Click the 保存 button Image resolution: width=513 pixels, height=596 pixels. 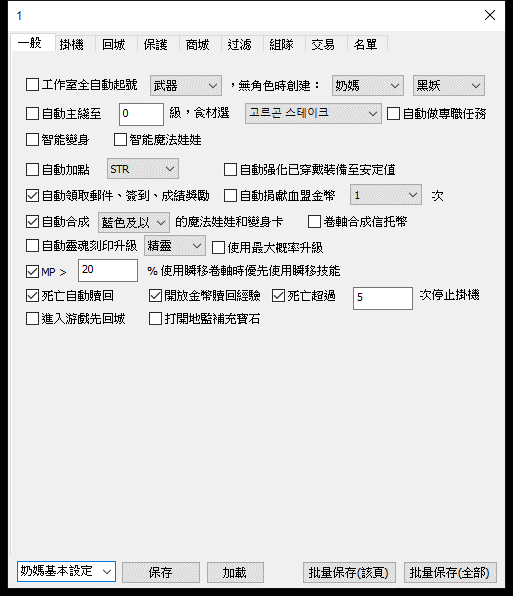[x=161, y=572]
